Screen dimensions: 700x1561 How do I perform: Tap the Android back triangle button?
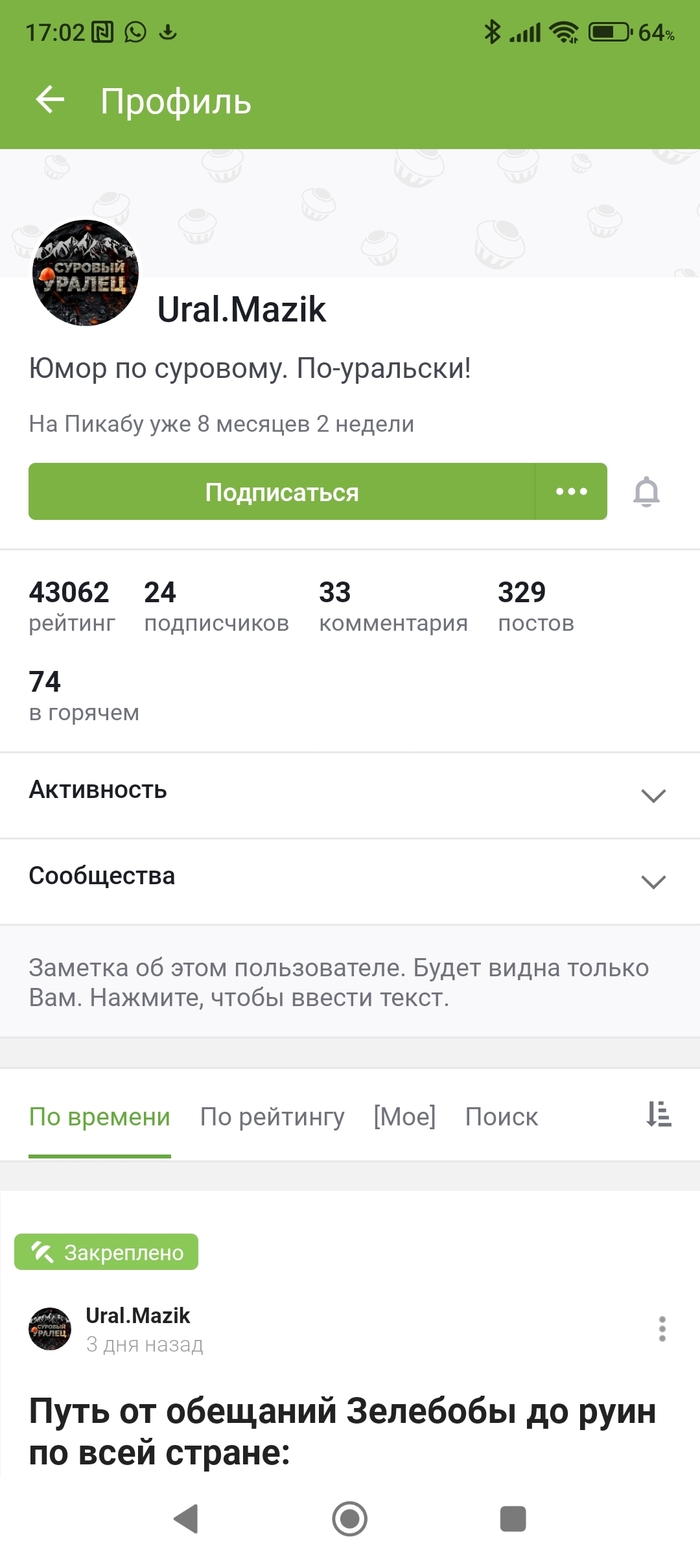[x=186, y=1519]
